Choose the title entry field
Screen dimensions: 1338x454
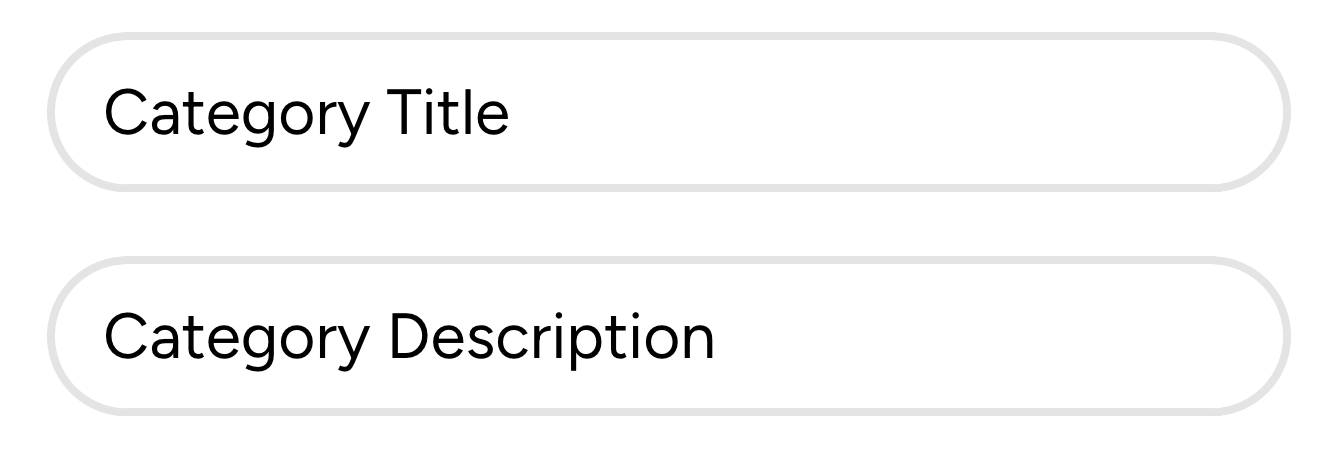click(668, 112)
